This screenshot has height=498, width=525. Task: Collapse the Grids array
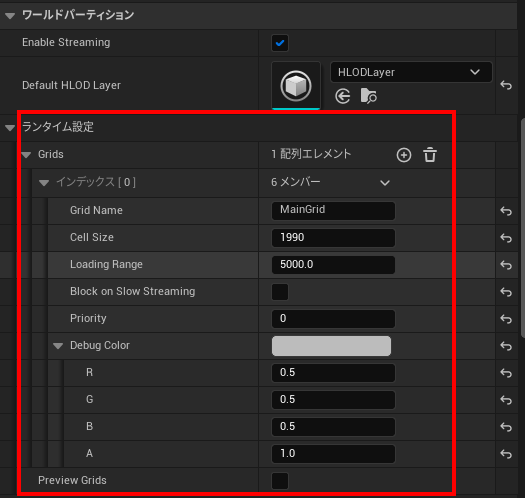pos(26,155)
